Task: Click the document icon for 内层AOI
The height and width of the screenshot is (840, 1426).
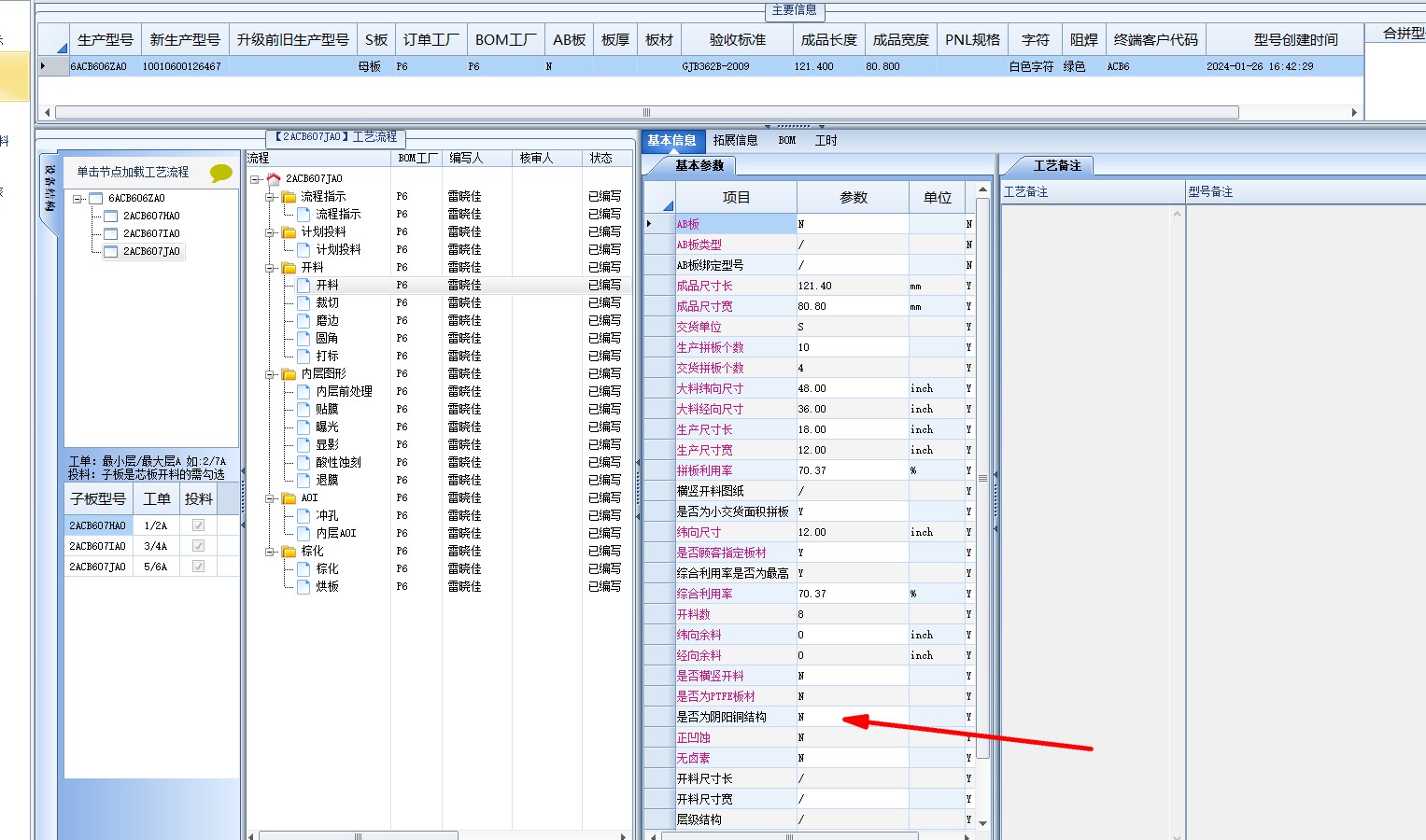Action: pyautogui.click(x=304, y=533)
